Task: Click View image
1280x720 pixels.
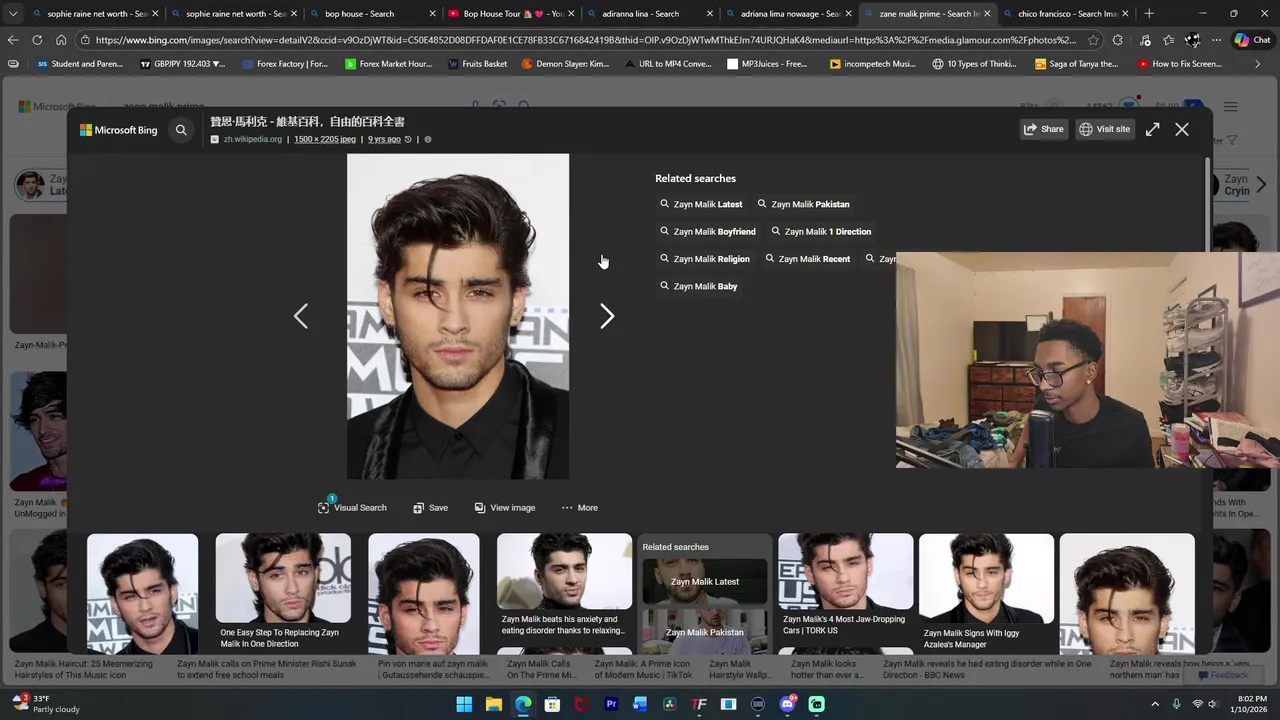Action: (505, 508)
